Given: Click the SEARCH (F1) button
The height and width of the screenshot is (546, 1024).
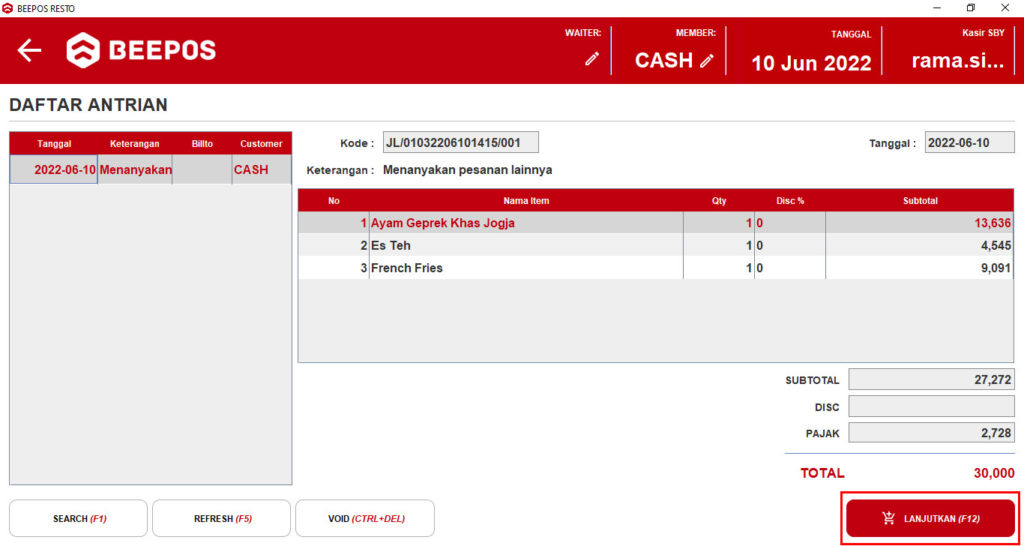Looking at the screenshot, I should tap(78, 519).
